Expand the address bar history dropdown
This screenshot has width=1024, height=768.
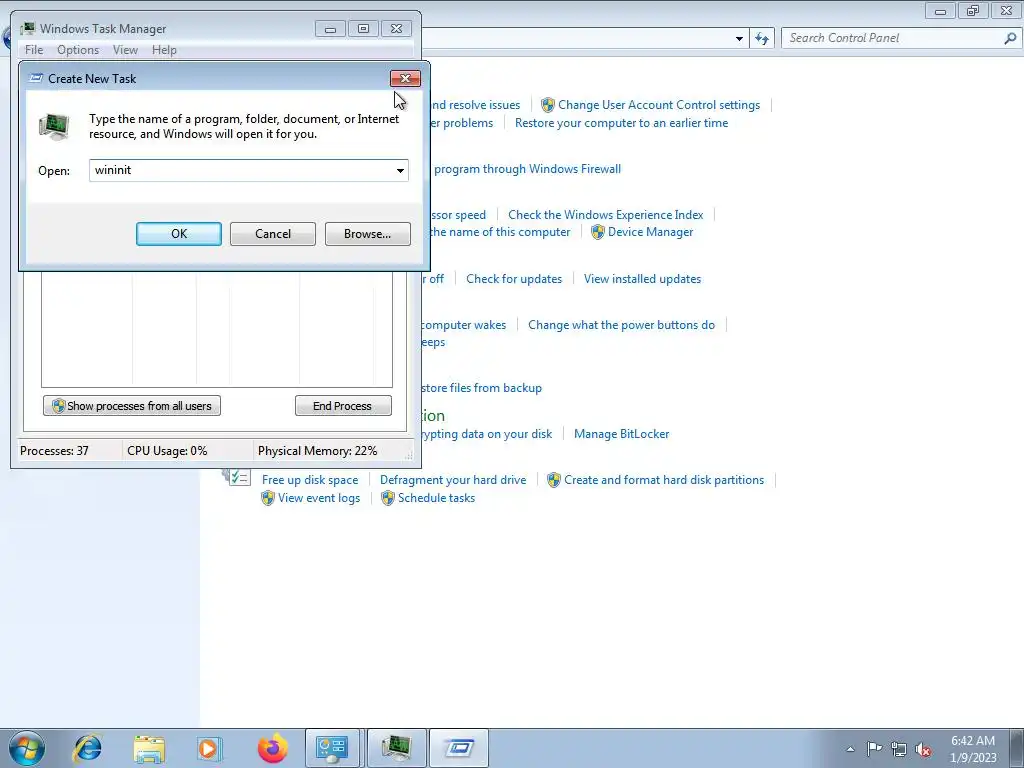tap(739, 39)
